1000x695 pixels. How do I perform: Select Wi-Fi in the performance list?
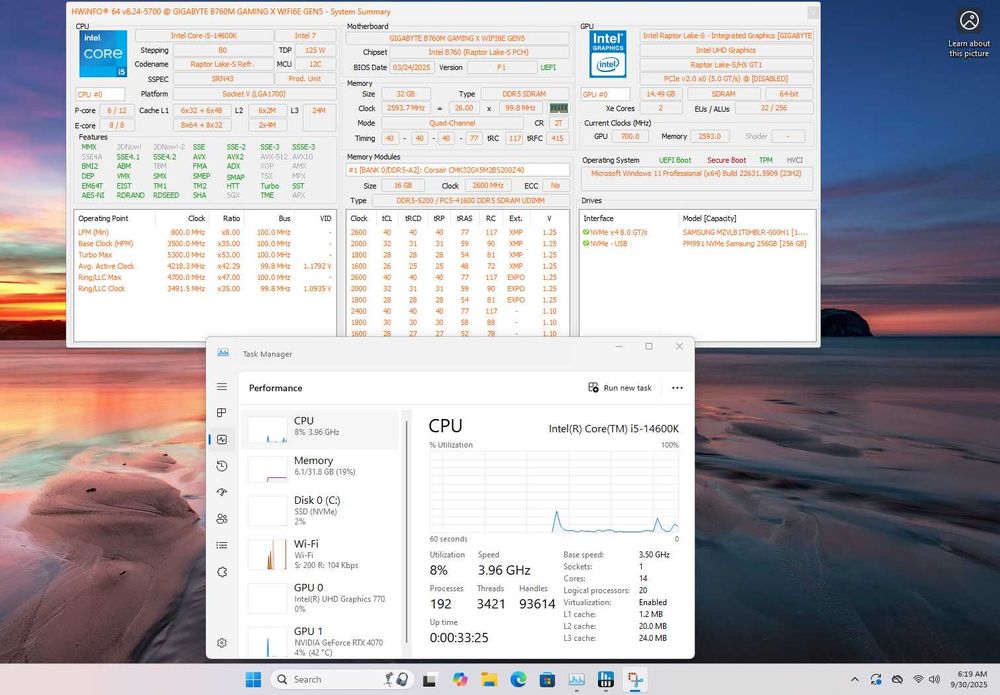pyautogui.click(x=320, y=554)
